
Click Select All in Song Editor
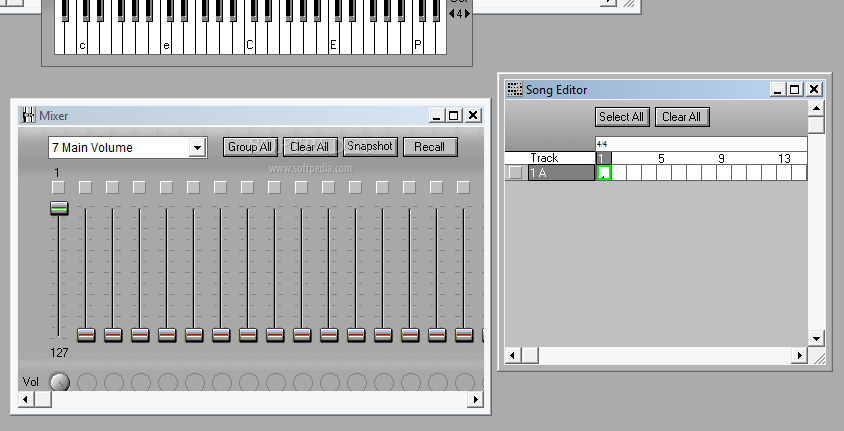tap(621, 117)
